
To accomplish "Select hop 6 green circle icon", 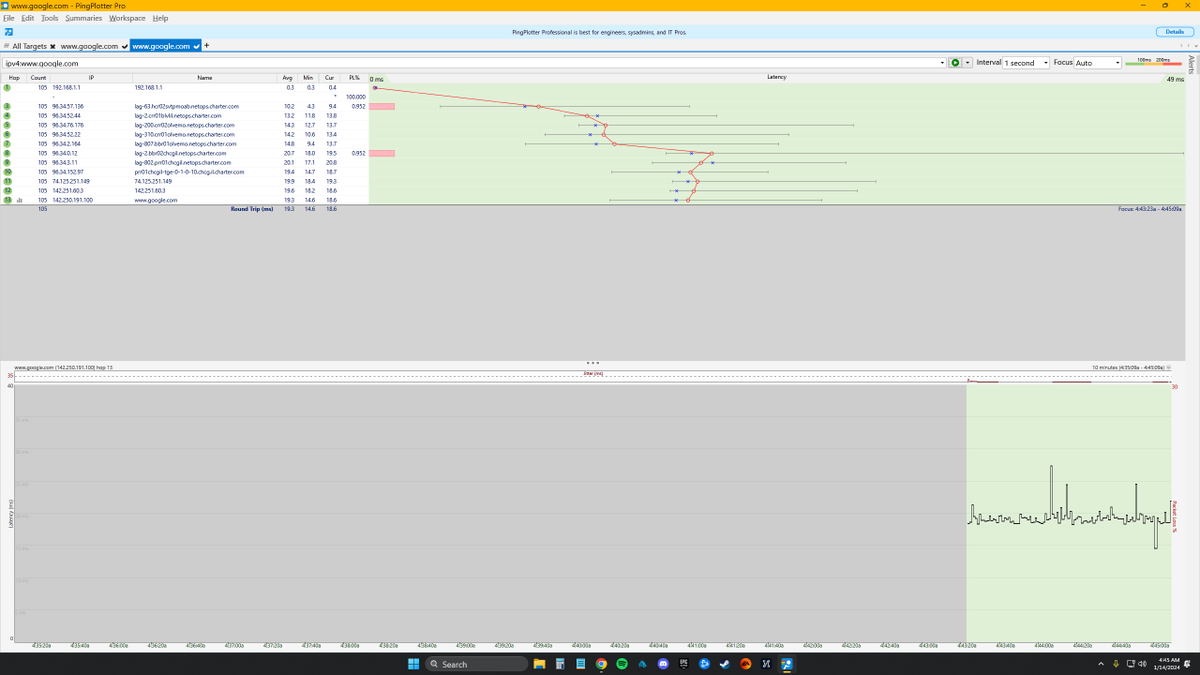I will pyautogui.click(x=7, y=134).
